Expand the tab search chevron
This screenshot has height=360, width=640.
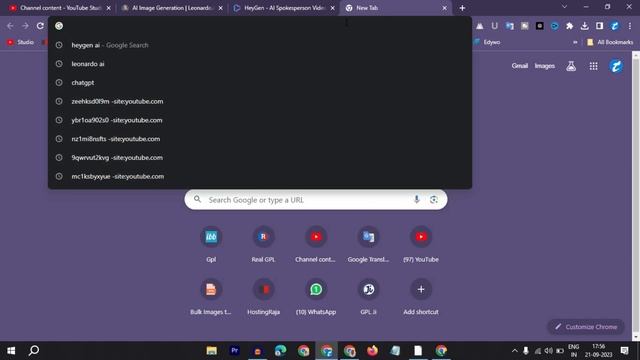click(x=564, y=7)
